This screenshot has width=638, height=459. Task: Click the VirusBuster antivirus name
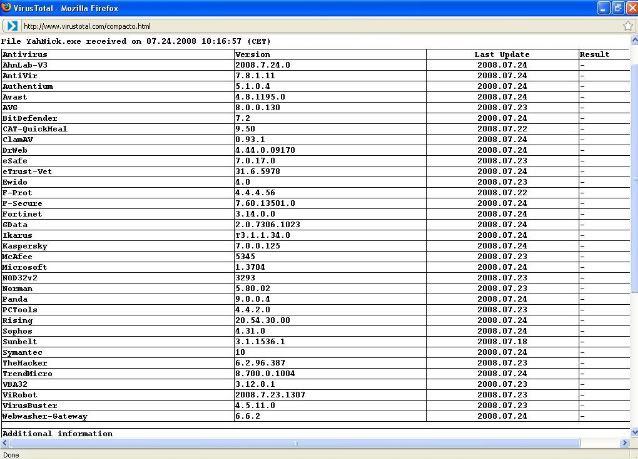click(30, 406)
